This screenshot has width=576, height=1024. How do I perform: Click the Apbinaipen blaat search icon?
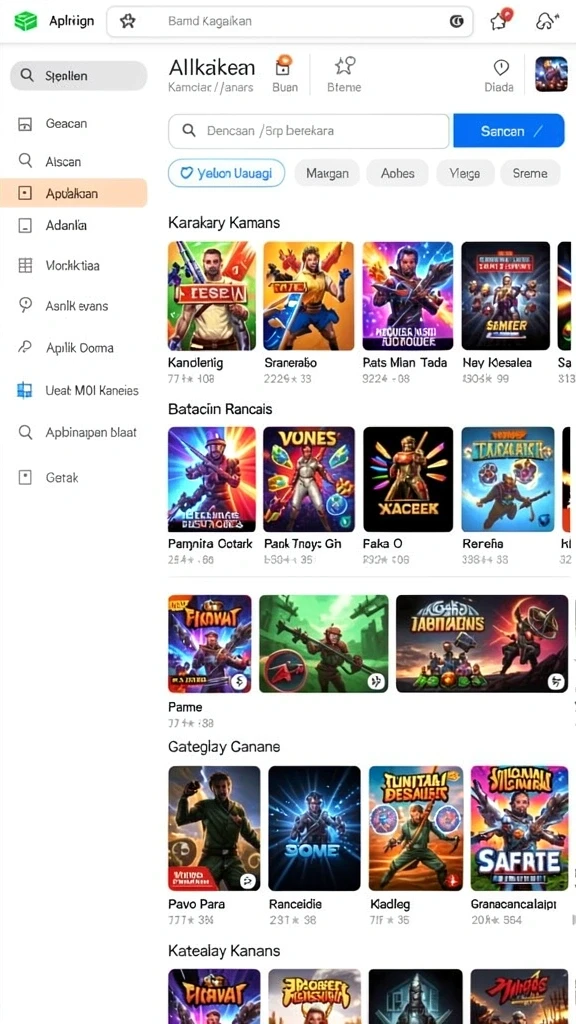pos(25,432)
